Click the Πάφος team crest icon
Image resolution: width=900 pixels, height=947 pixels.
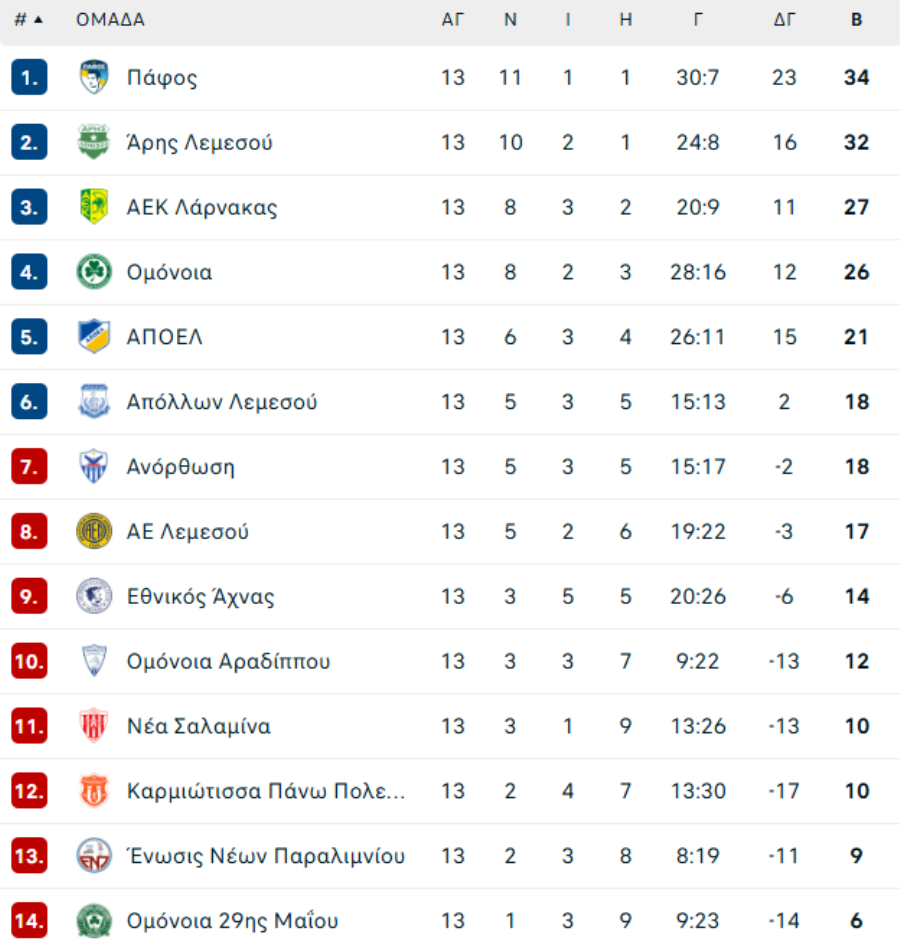[x=94, y=77]
